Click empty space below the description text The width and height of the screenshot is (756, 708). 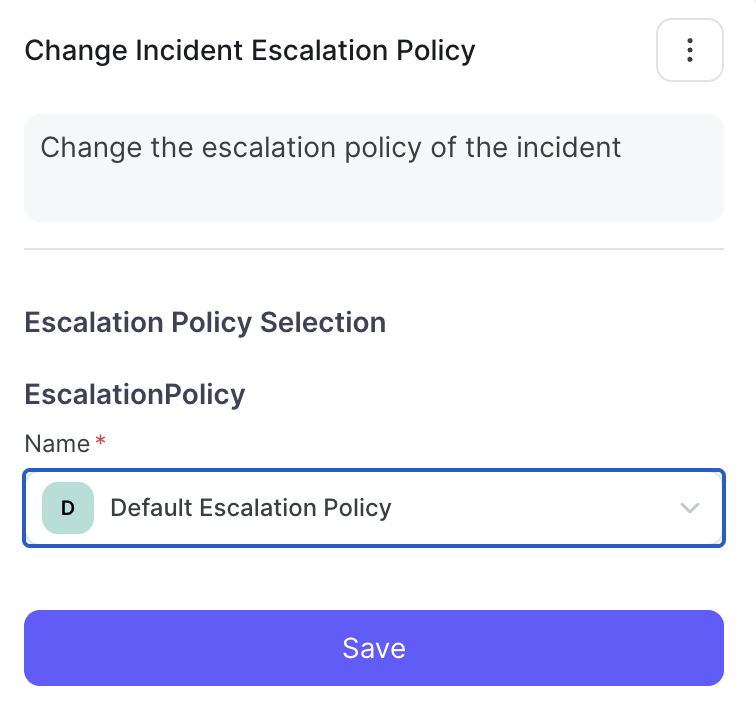click(x=374, y=195)
